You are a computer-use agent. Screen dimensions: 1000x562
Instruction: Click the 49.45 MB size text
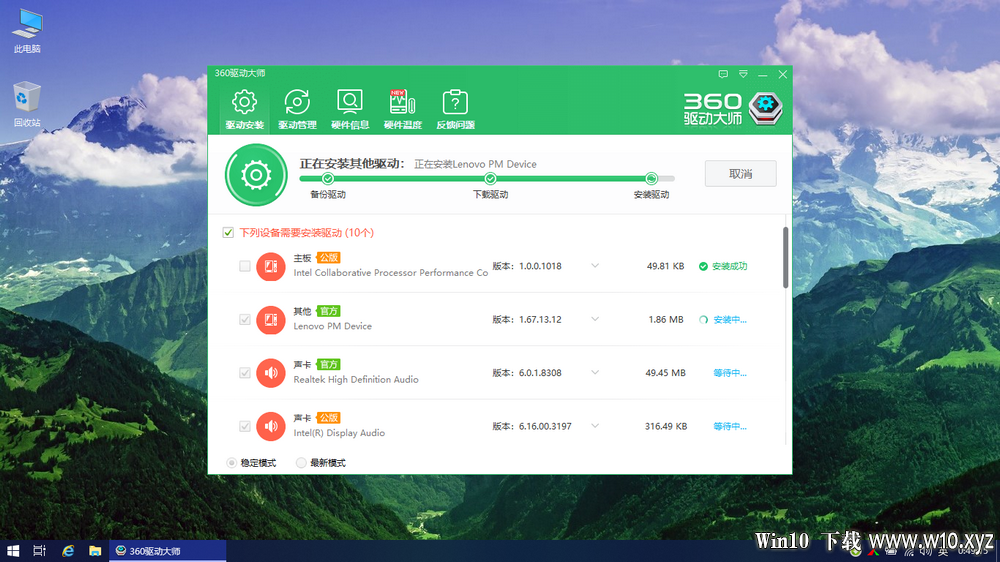tap(665, 373)
